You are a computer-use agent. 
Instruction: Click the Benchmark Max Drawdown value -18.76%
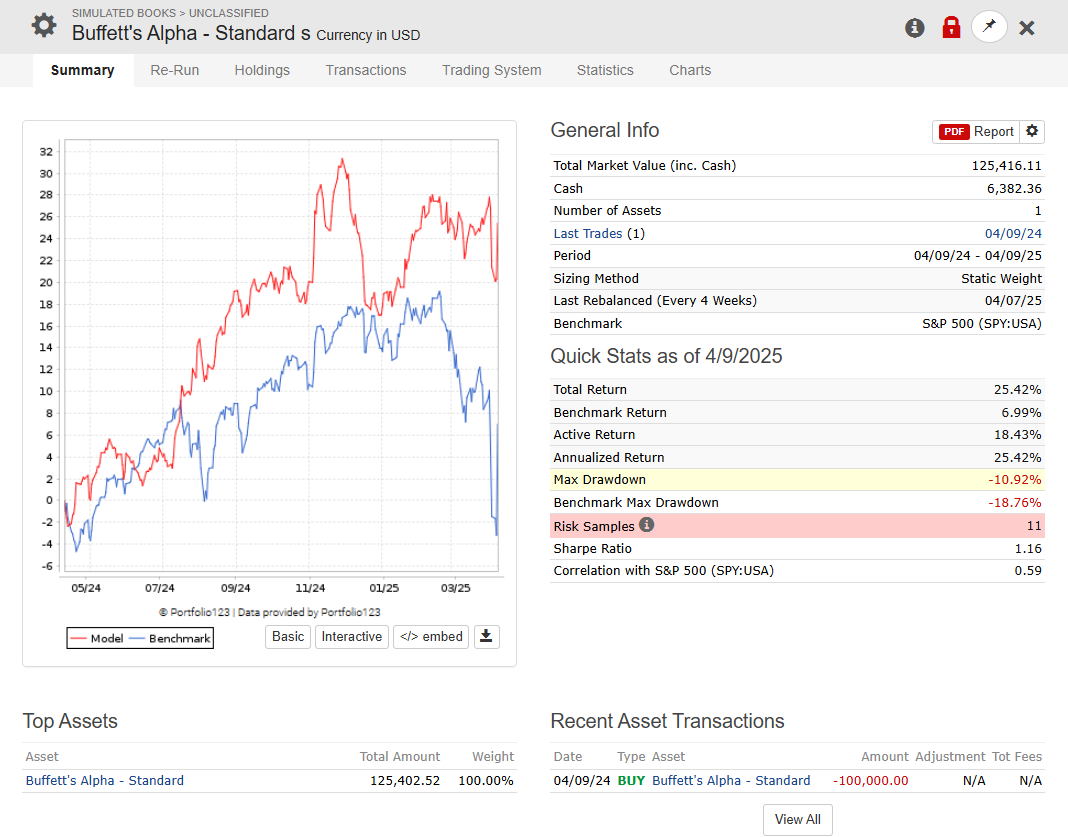(x=1014, y=503)
